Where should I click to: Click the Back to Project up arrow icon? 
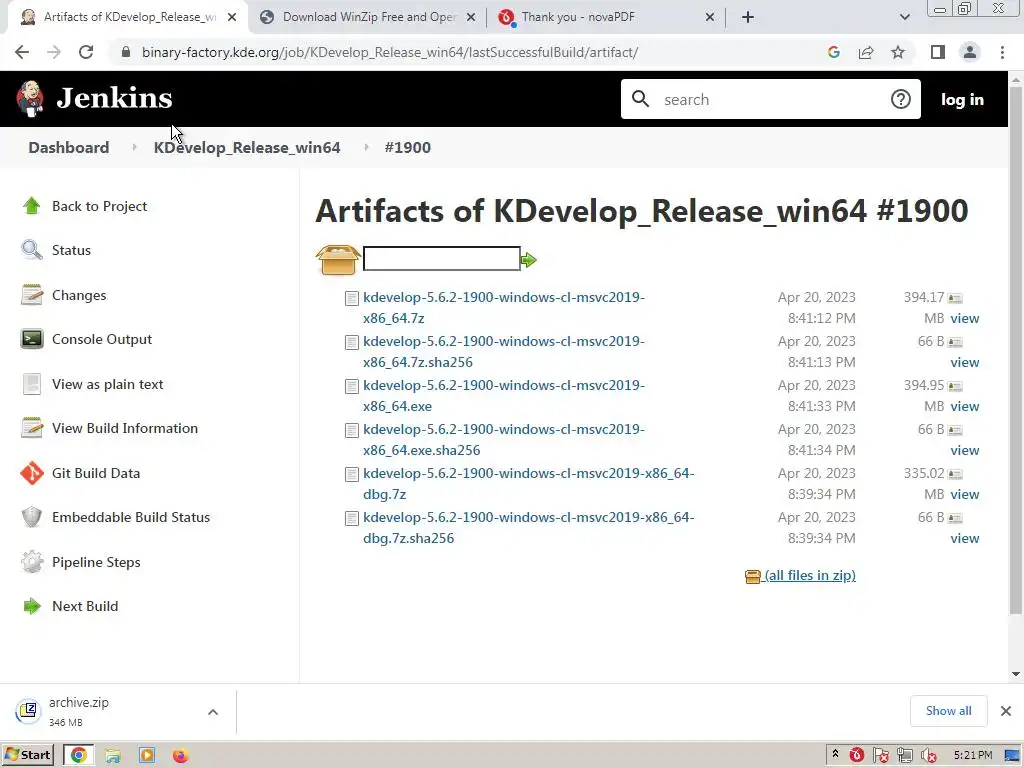click(31, 206)
